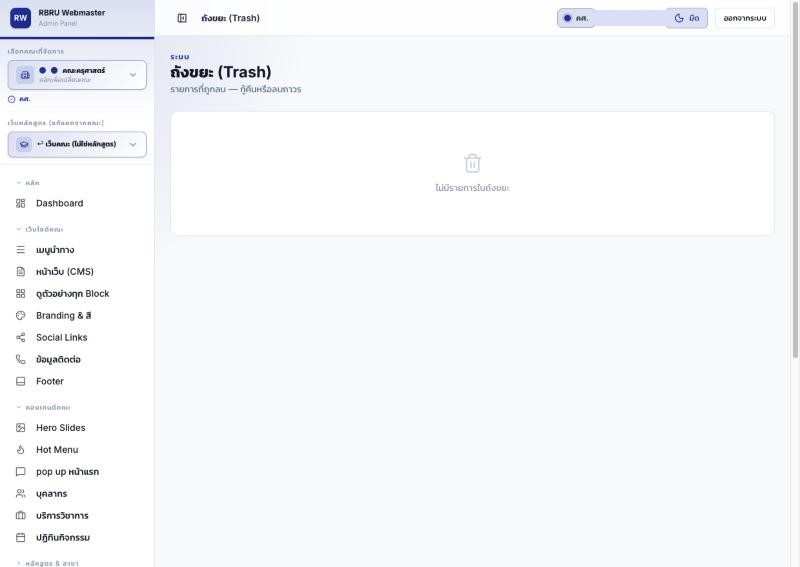Open บริการวิชาการ page

click(x=77, y=515)
